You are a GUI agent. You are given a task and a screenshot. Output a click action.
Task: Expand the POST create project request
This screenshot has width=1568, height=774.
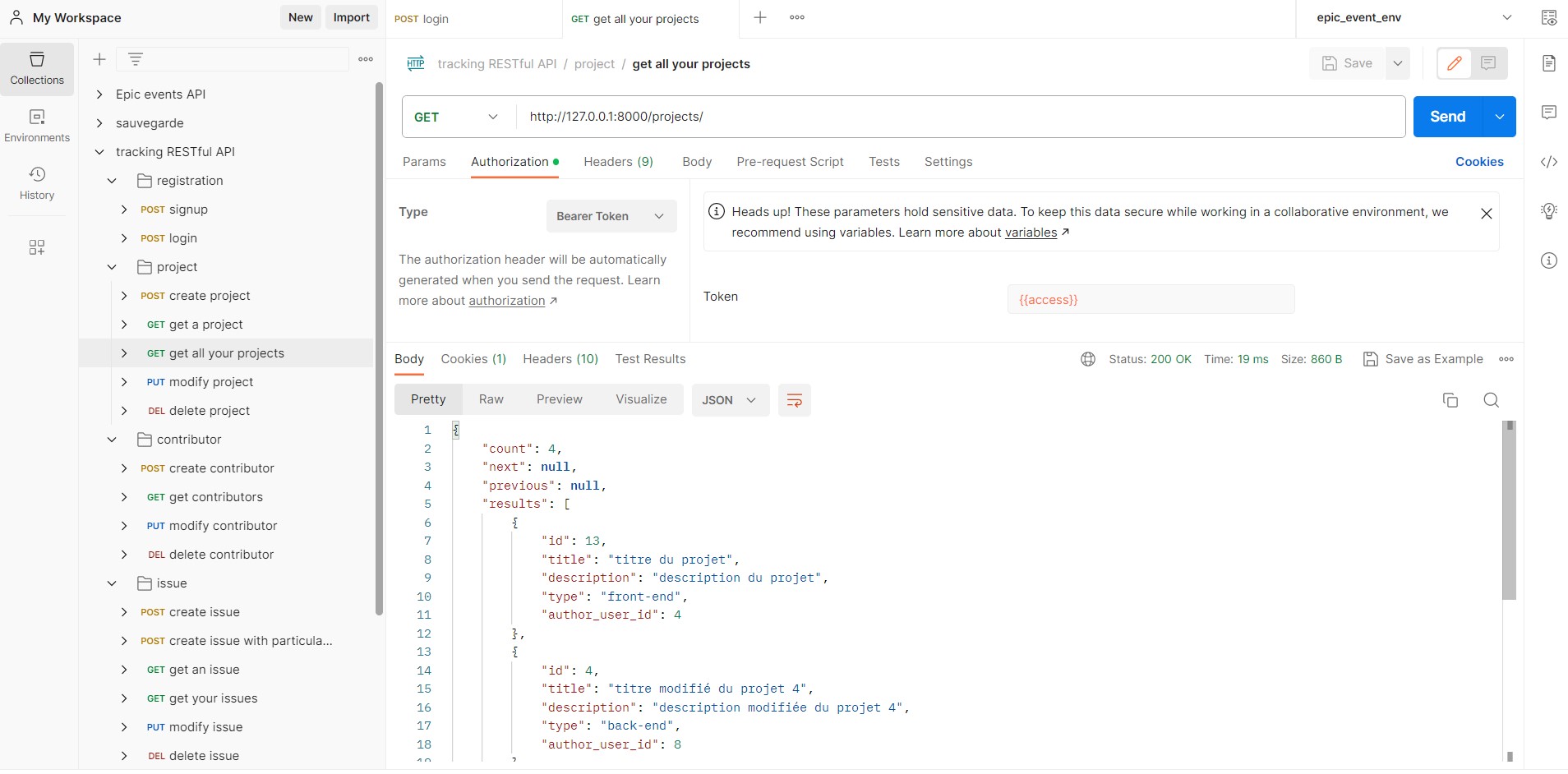(x=124, y=296)
